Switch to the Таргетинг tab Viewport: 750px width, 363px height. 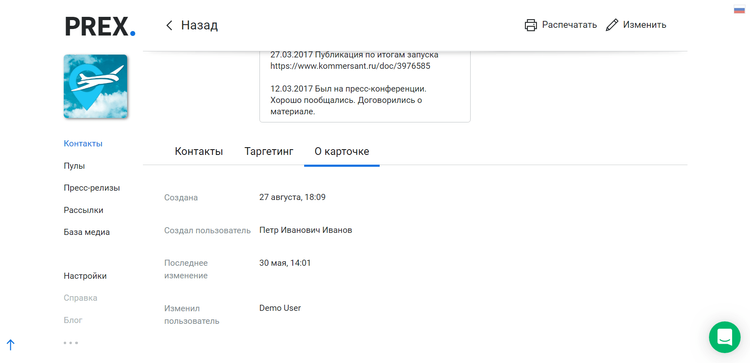[268, 152]
